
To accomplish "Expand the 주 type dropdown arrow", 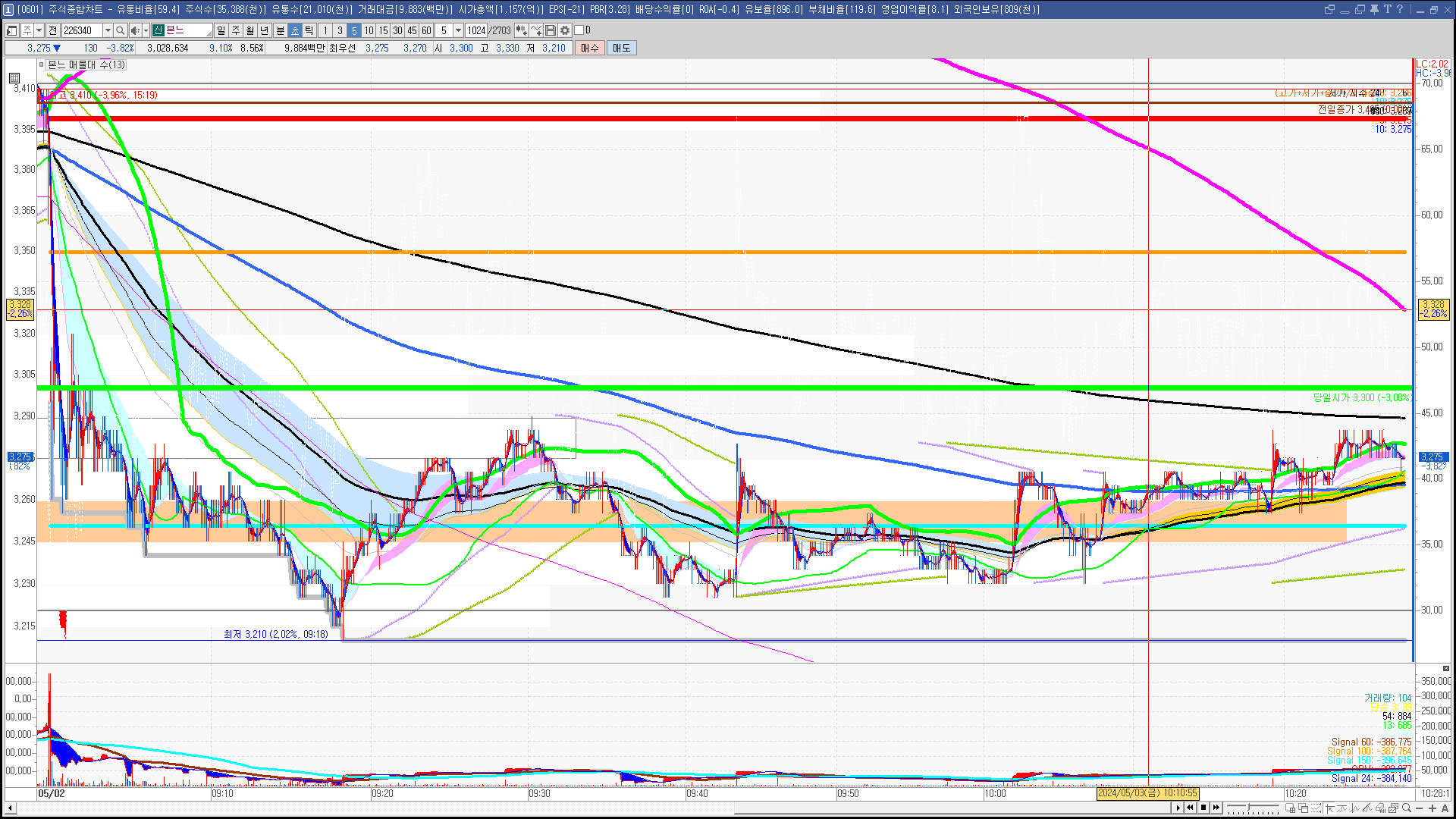I will point(39,30).
